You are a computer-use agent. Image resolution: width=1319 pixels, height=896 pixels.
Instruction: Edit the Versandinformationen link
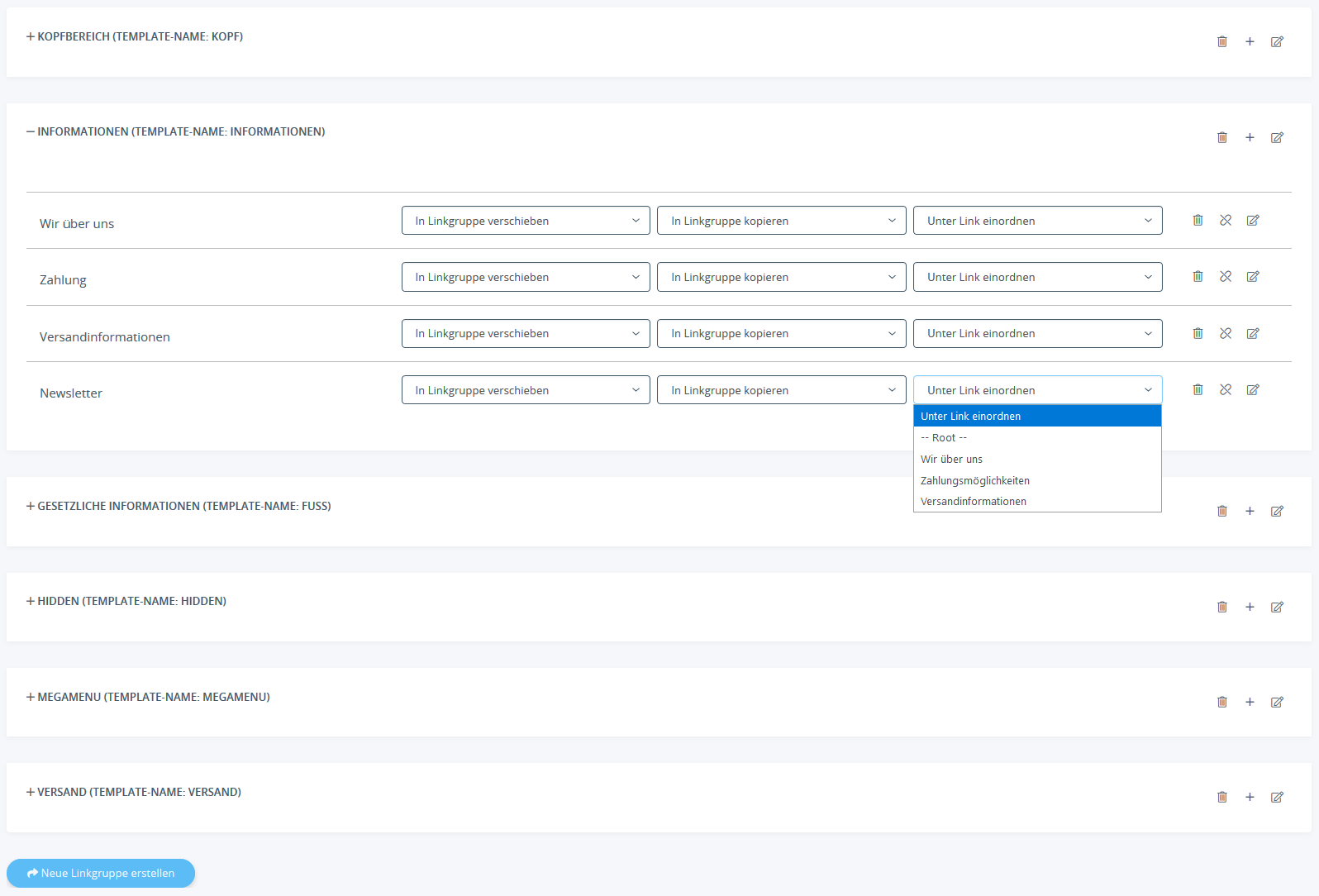pos(1253,333)
